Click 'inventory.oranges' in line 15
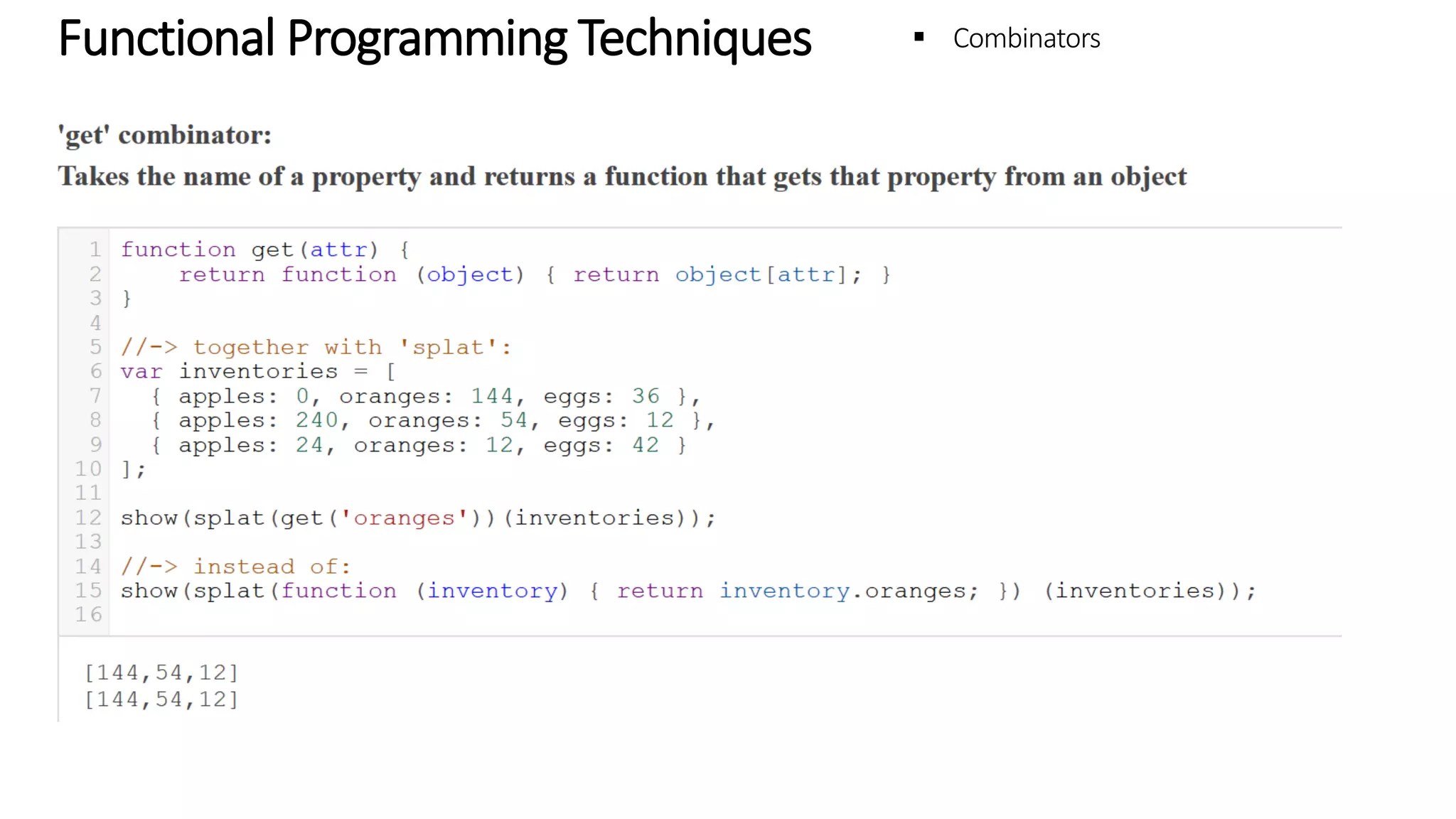Viewport: 1456px width, 819px height. 842,591
